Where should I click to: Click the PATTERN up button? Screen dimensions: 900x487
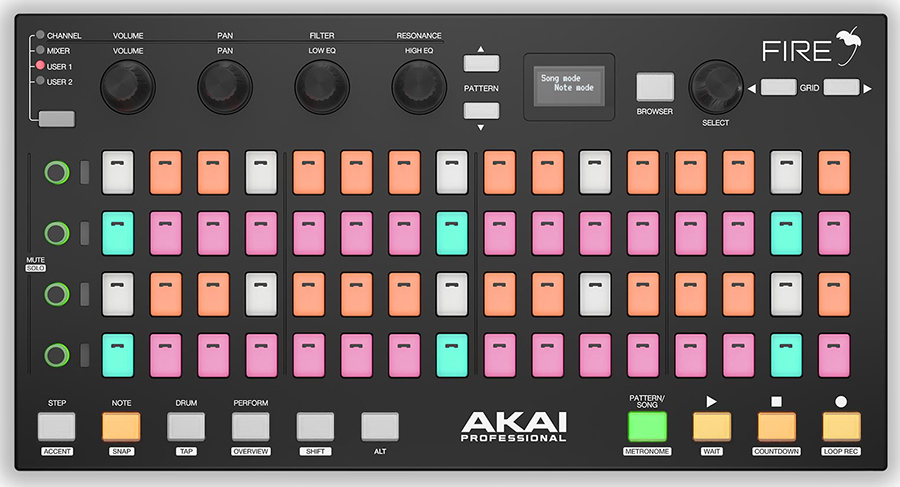pyautogui.click(x=481, y=63)
